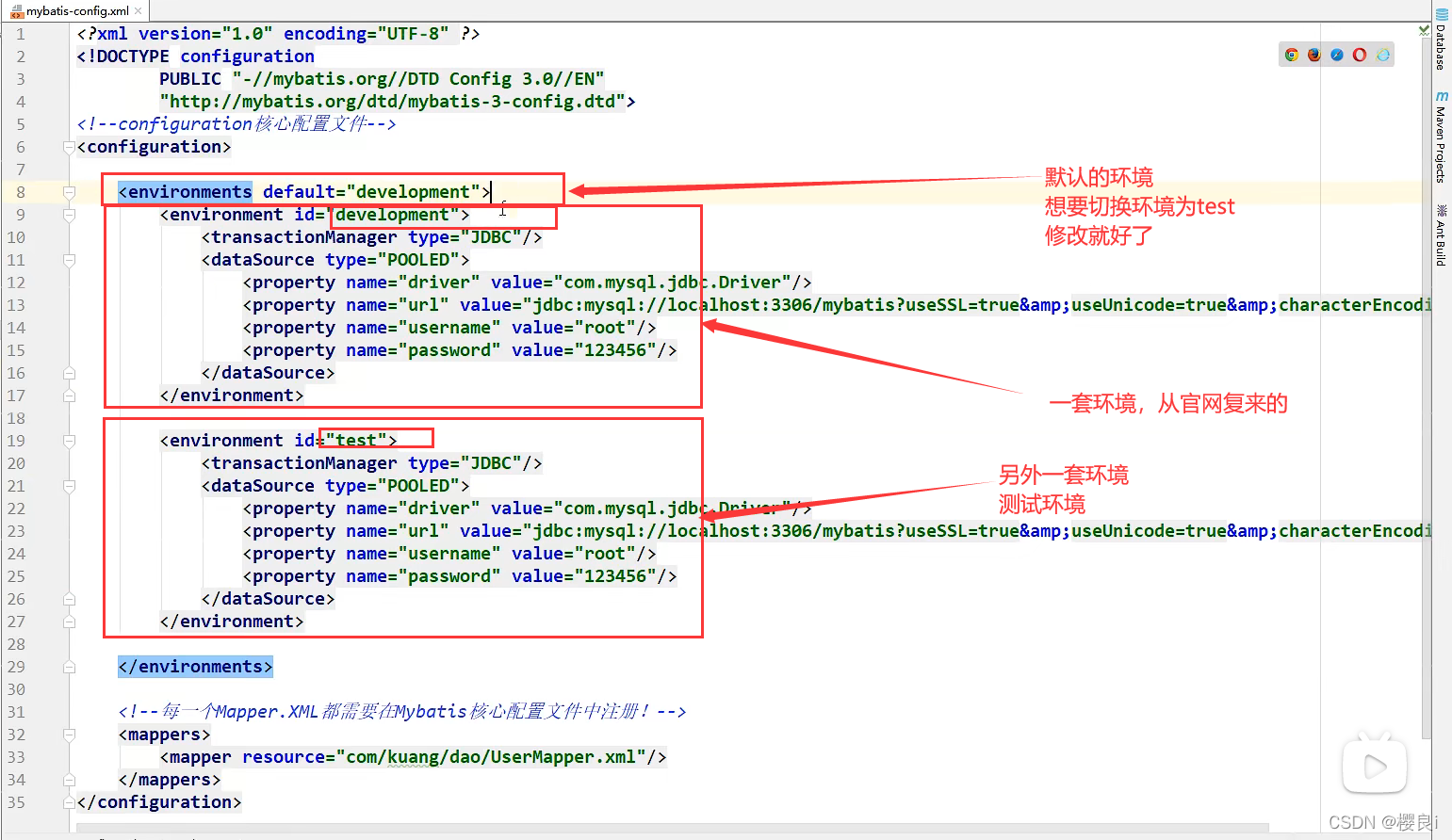Fold the test environment block at line 19
The height and width of the screenshot is (840, 1452).
click(69, 441)
